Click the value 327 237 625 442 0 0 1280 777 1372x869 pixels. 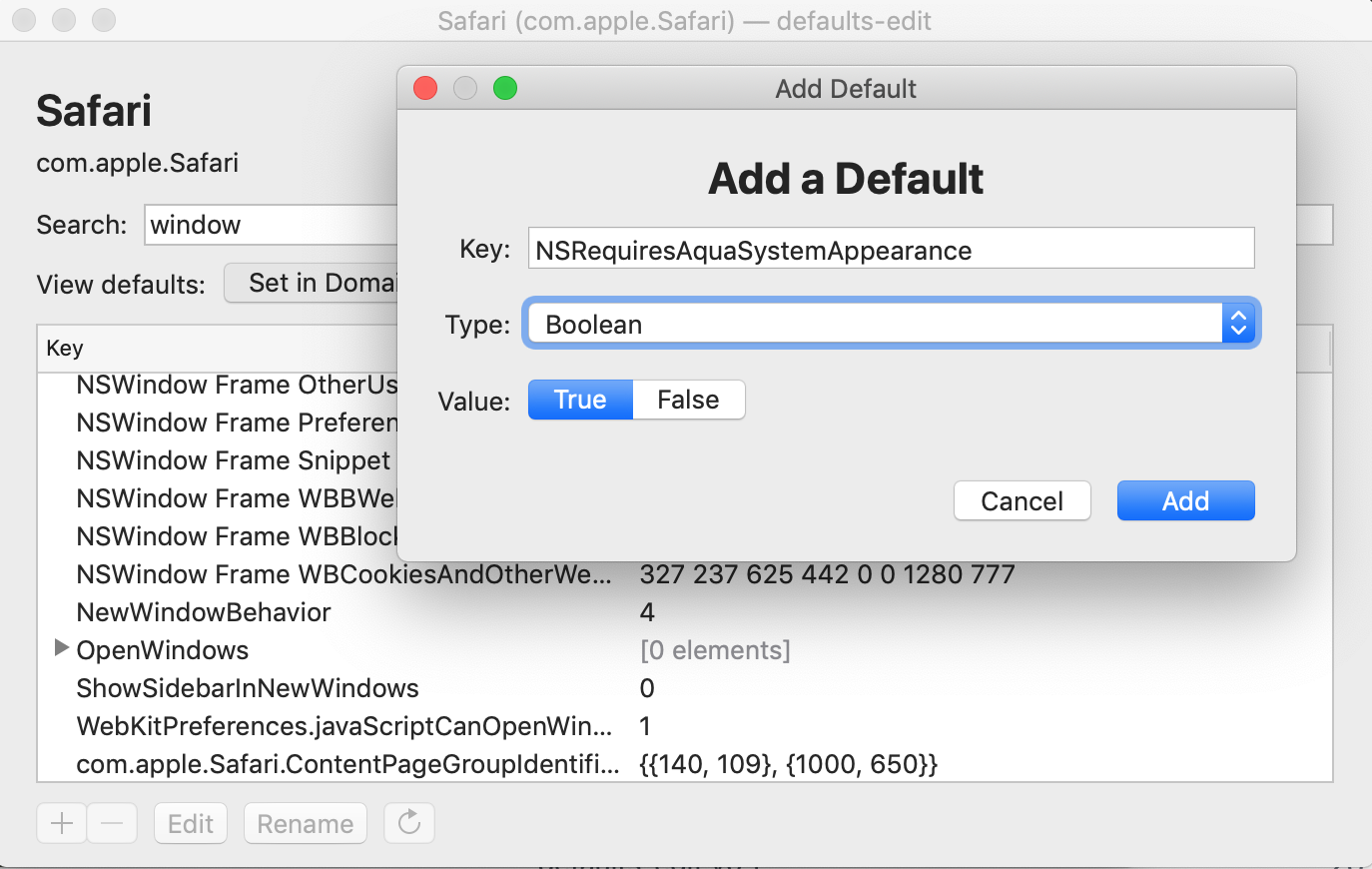(x=827, y=574)
